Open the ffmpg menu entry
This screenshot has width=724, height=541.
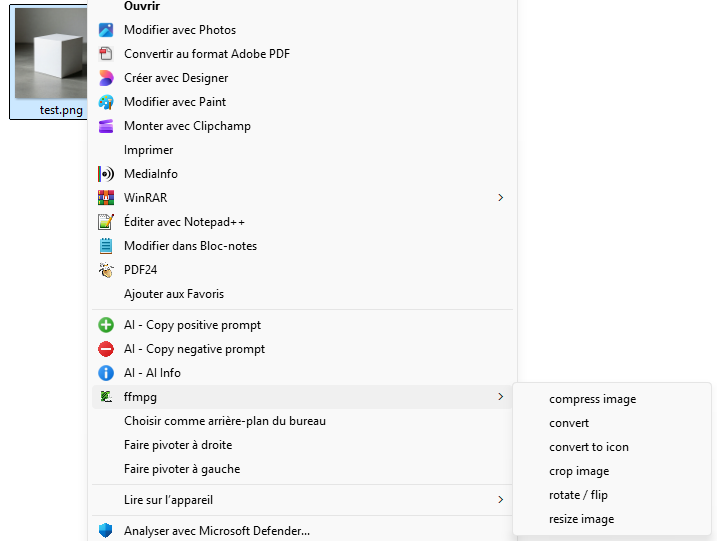click(x=302, y=397)
